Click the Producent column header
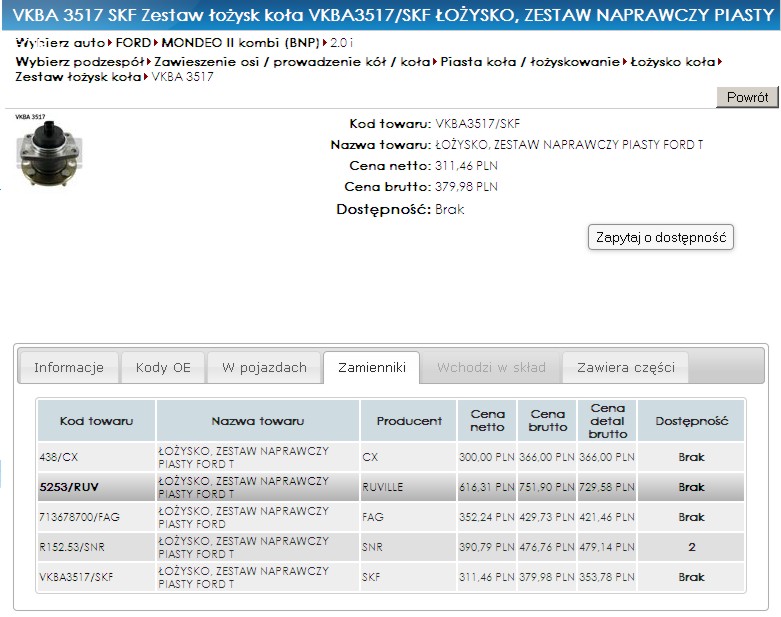 coord(409,421)
